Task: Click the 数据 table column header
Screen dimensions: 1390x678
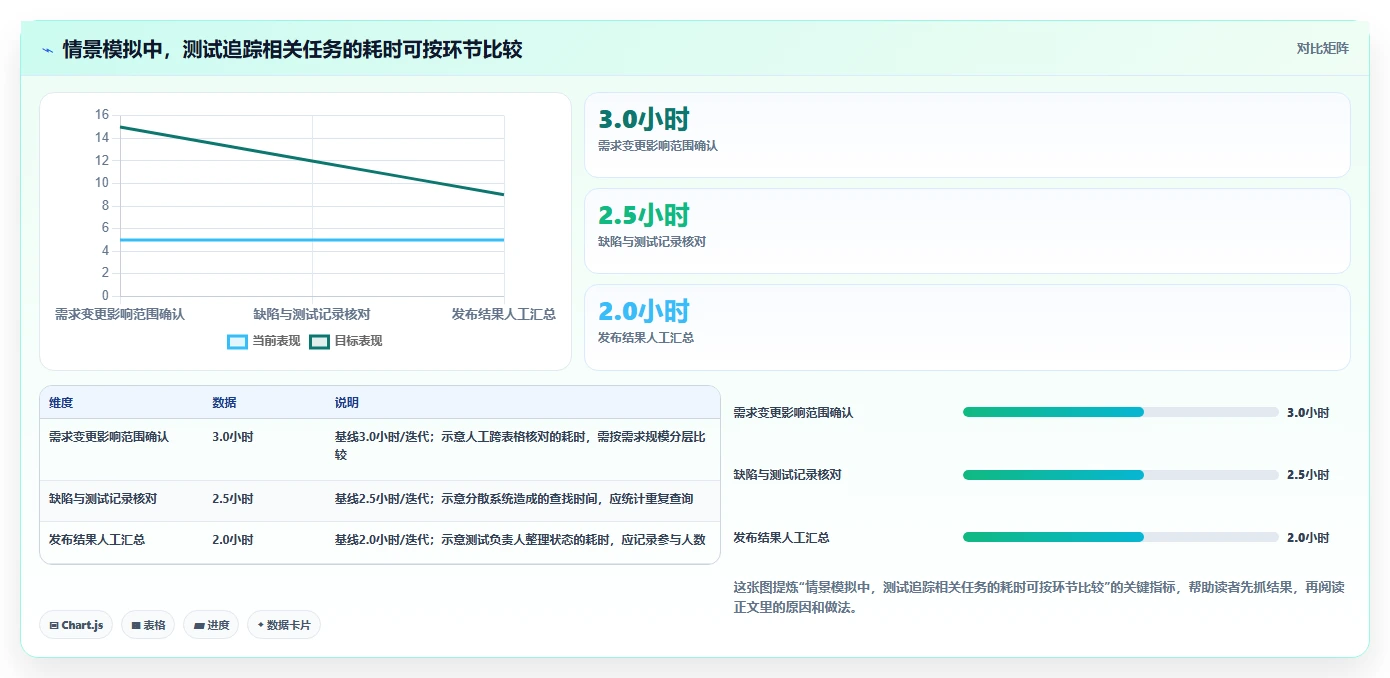Action: pyautogui.click(x=224, y=403)
